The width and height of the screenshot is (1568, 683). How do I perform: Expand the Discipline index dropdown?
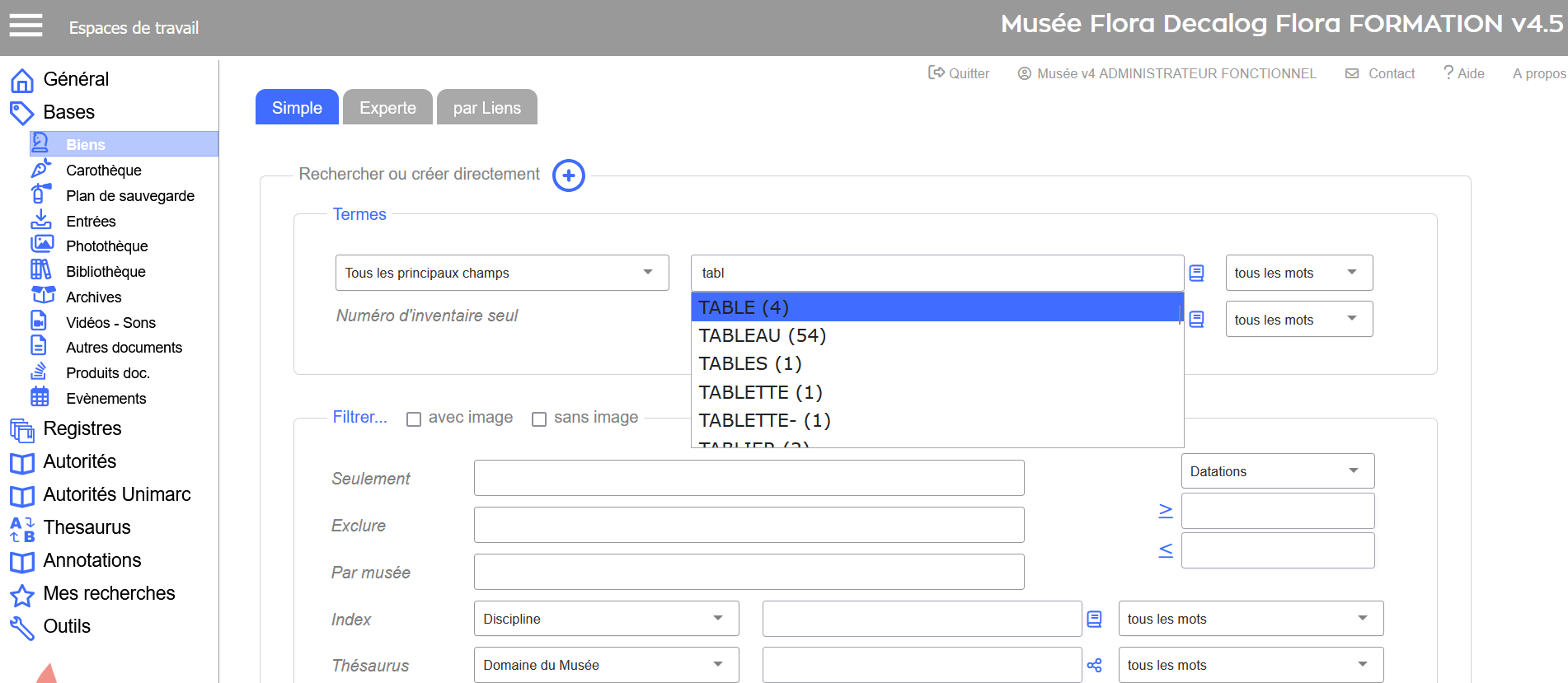pos(606,619)
